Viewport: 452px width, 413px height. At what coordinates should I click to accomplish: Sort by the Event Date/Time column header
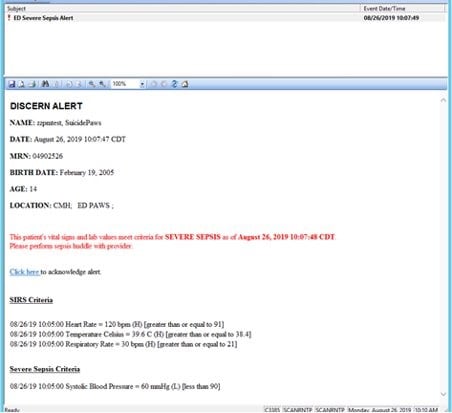click(403, 8)
